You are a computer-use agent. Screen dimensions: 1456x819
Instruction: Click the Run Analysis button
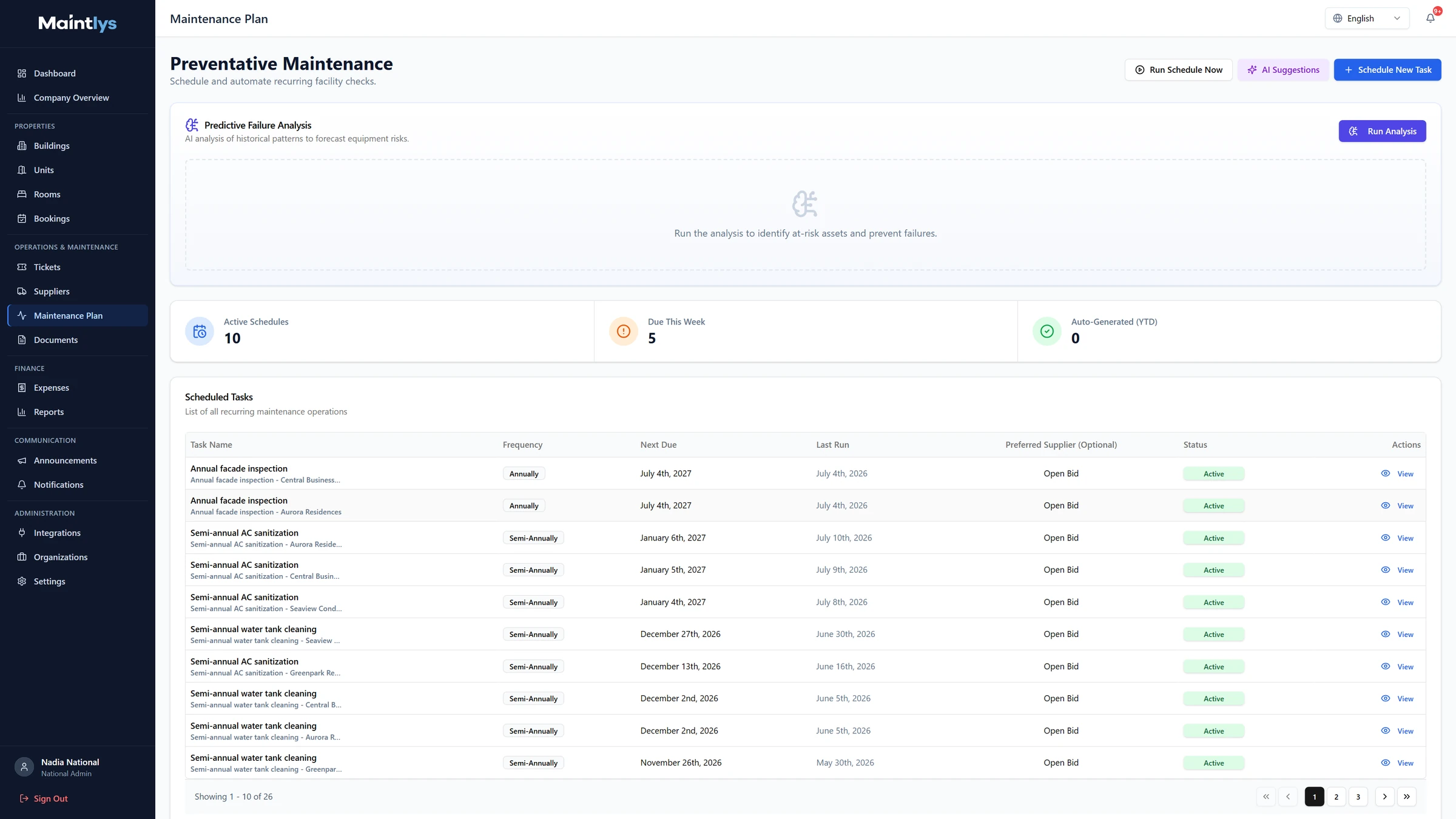[x=1382, y=131]
